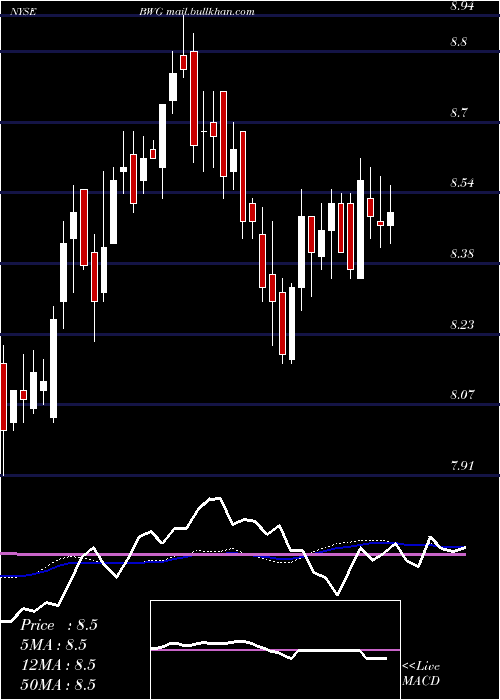
Task: Click the 8.94 price axis label
Action: (462, 6)
